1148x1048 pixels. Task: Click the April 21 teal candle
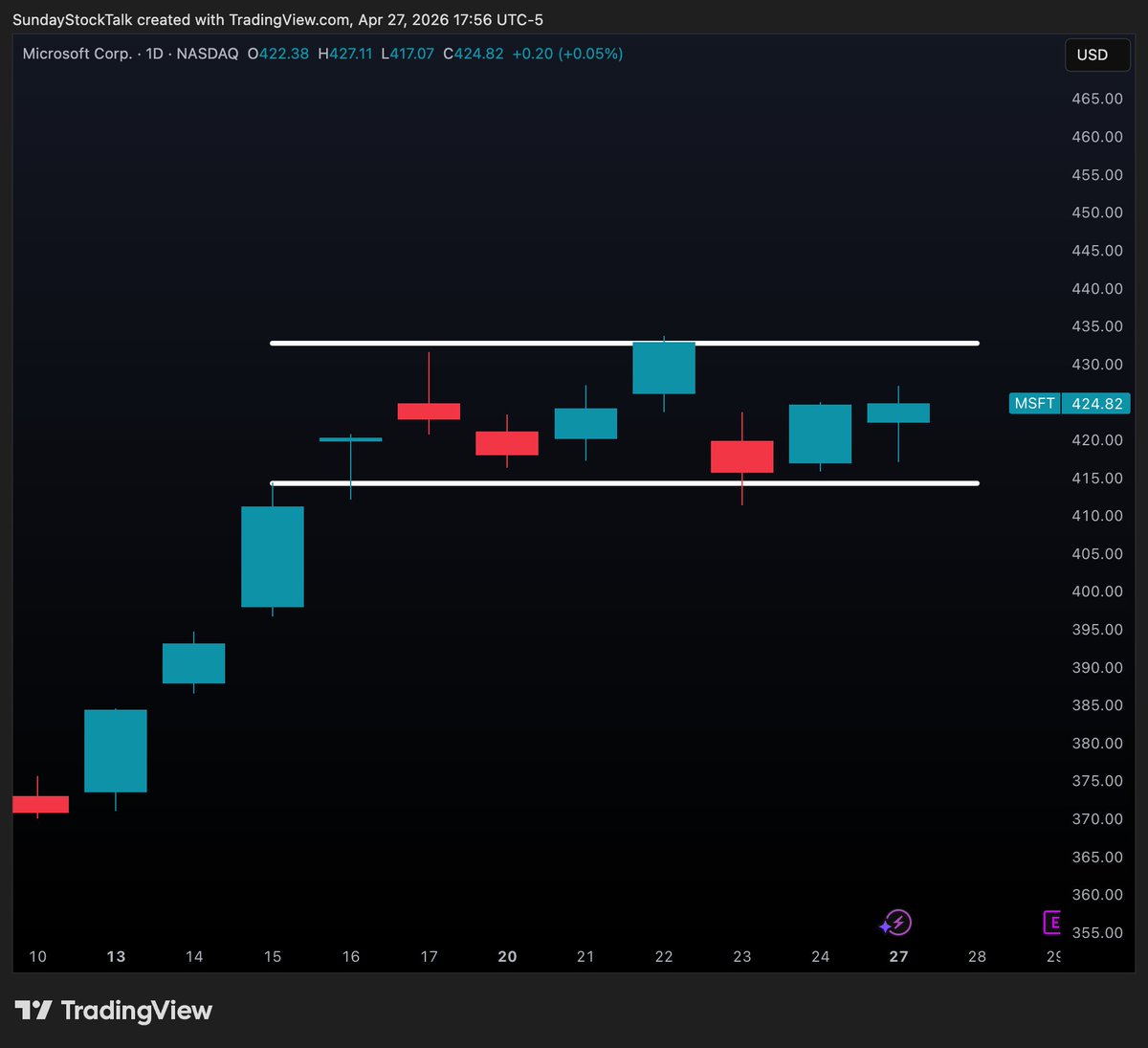coord(585,424)
